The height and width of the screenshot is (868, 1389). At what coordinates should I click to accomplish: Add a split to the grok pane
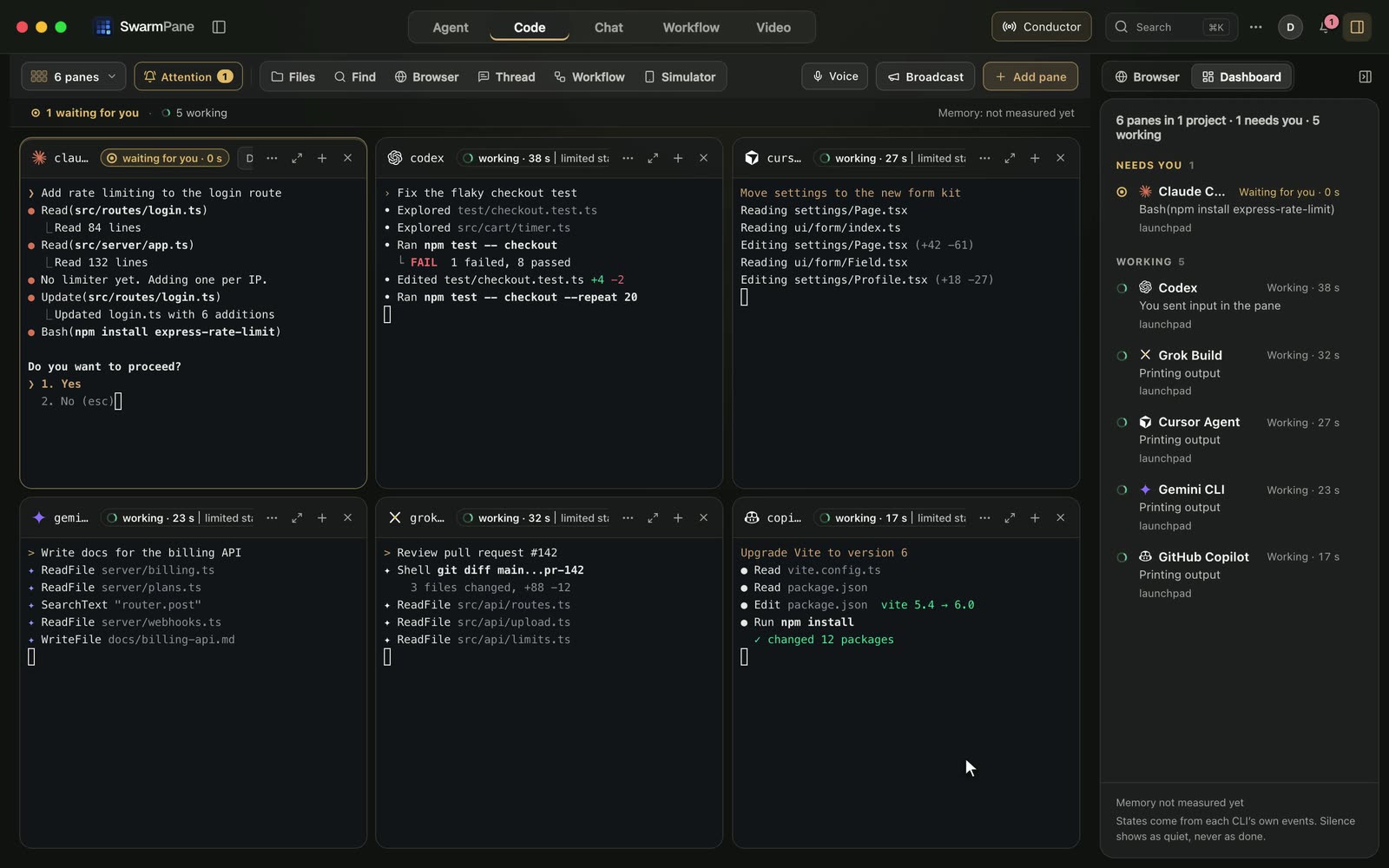pos(678,517)
